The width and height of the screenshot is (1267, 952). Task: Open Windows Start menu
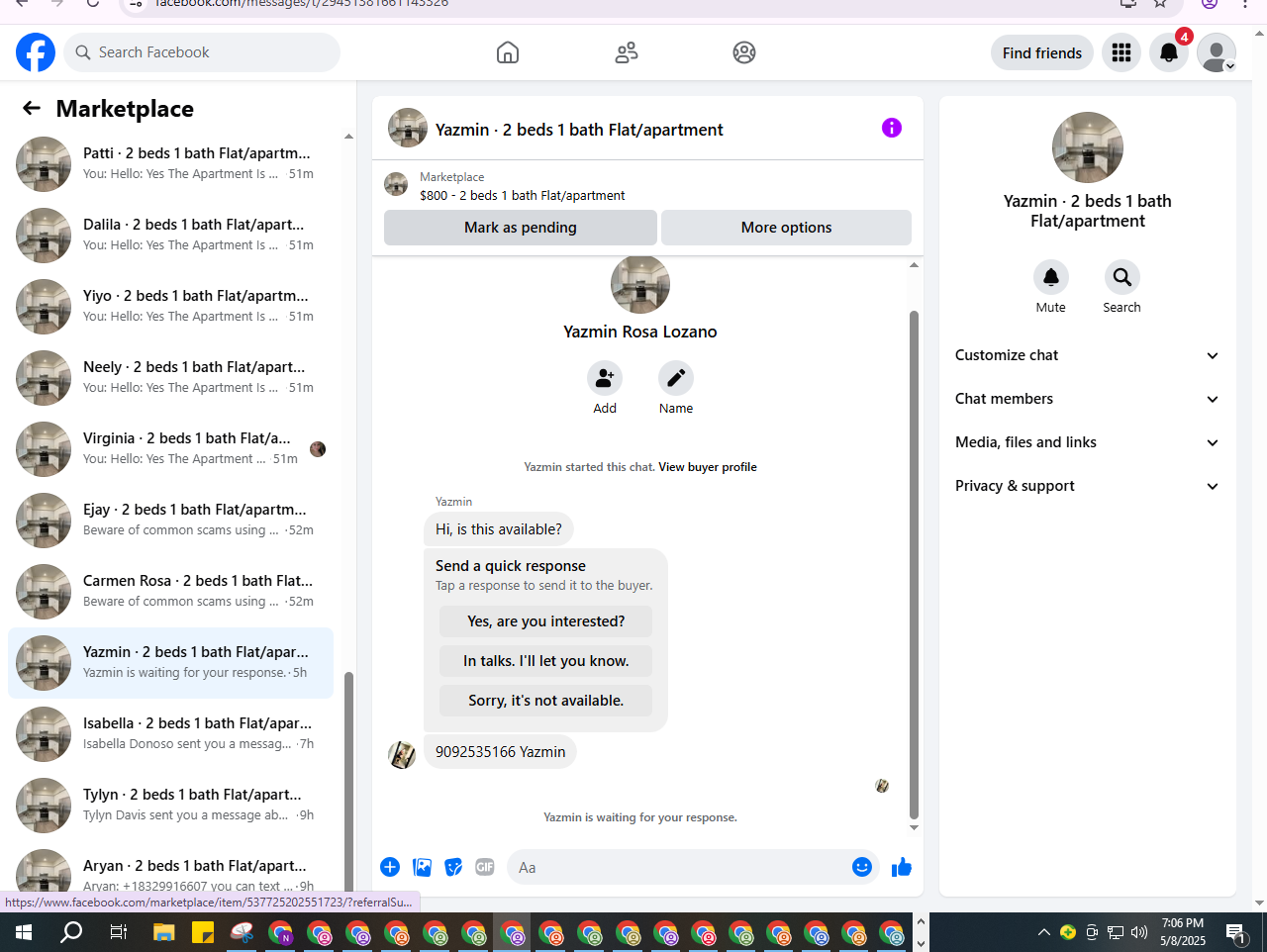click(x=24, y=932)
